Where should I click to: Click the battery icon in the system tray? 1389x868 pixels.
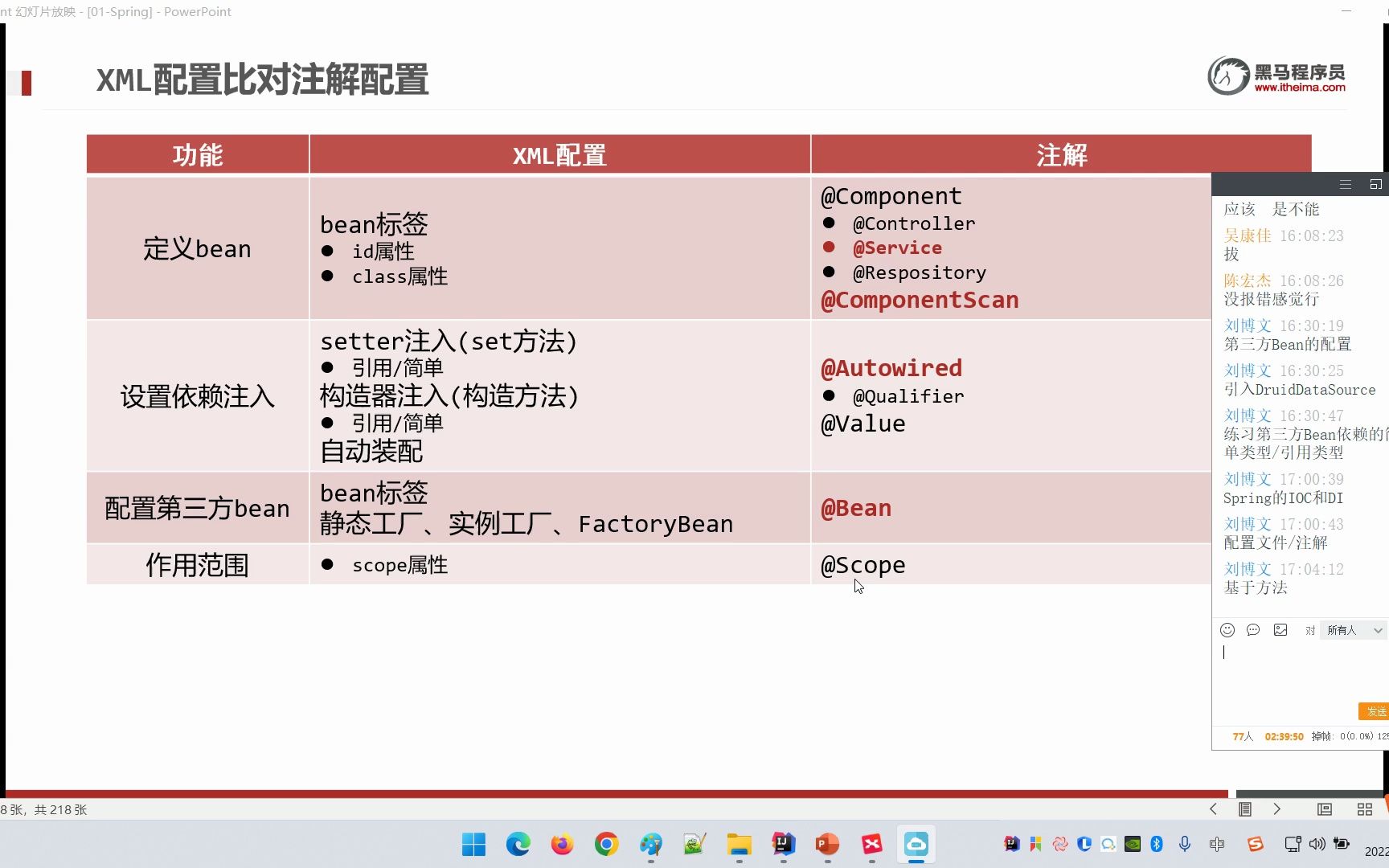pos(1342,844)
